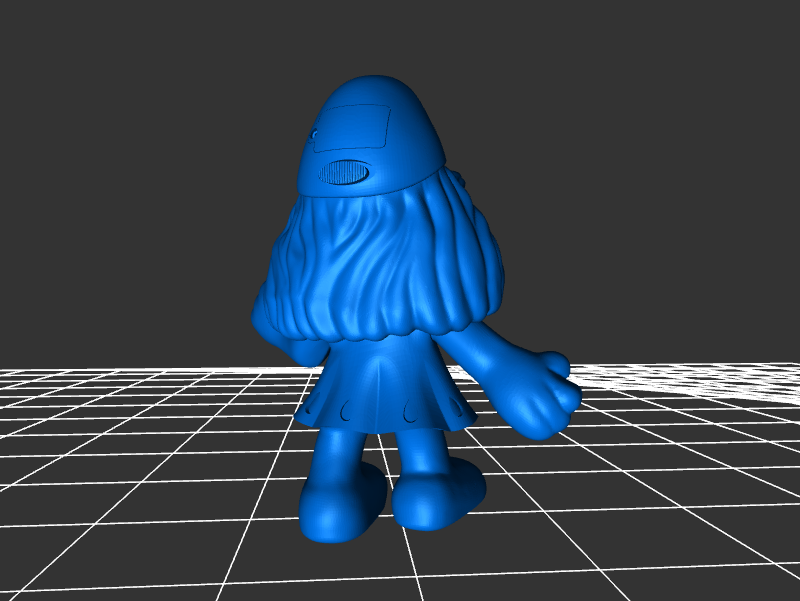
Task: Click the figure's pleated skirt
Action: point(380,385)
